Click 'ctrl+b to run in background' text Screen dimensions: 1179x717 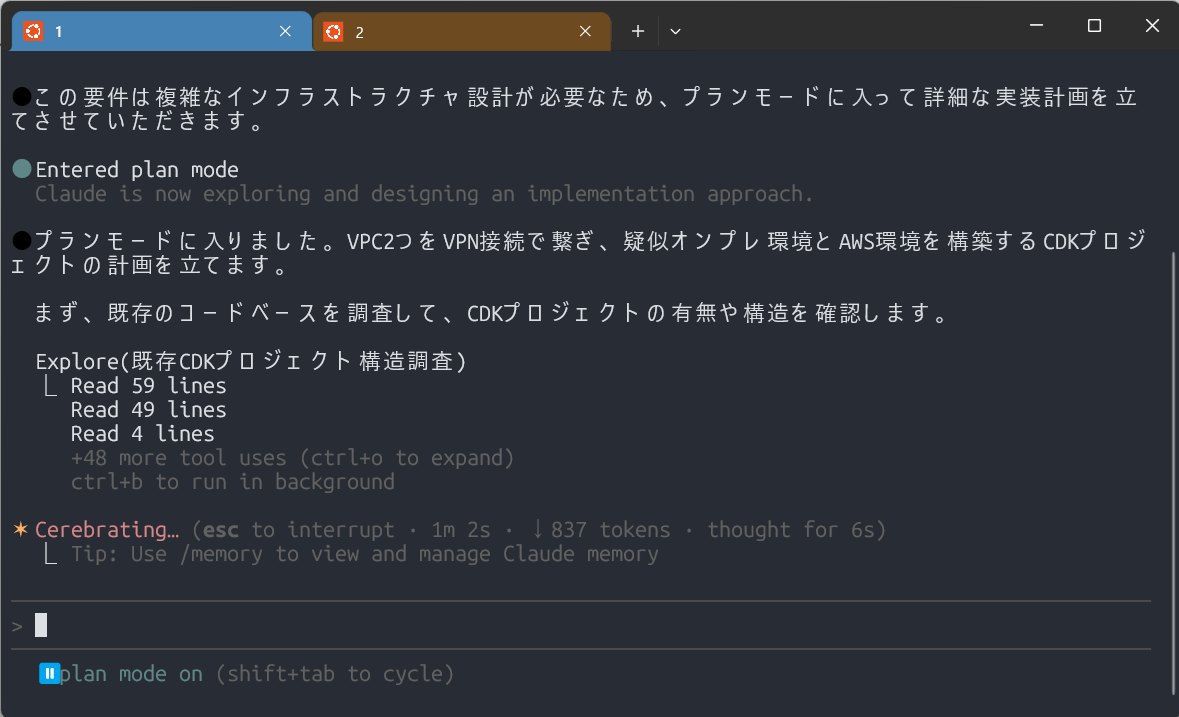point(232,482)
